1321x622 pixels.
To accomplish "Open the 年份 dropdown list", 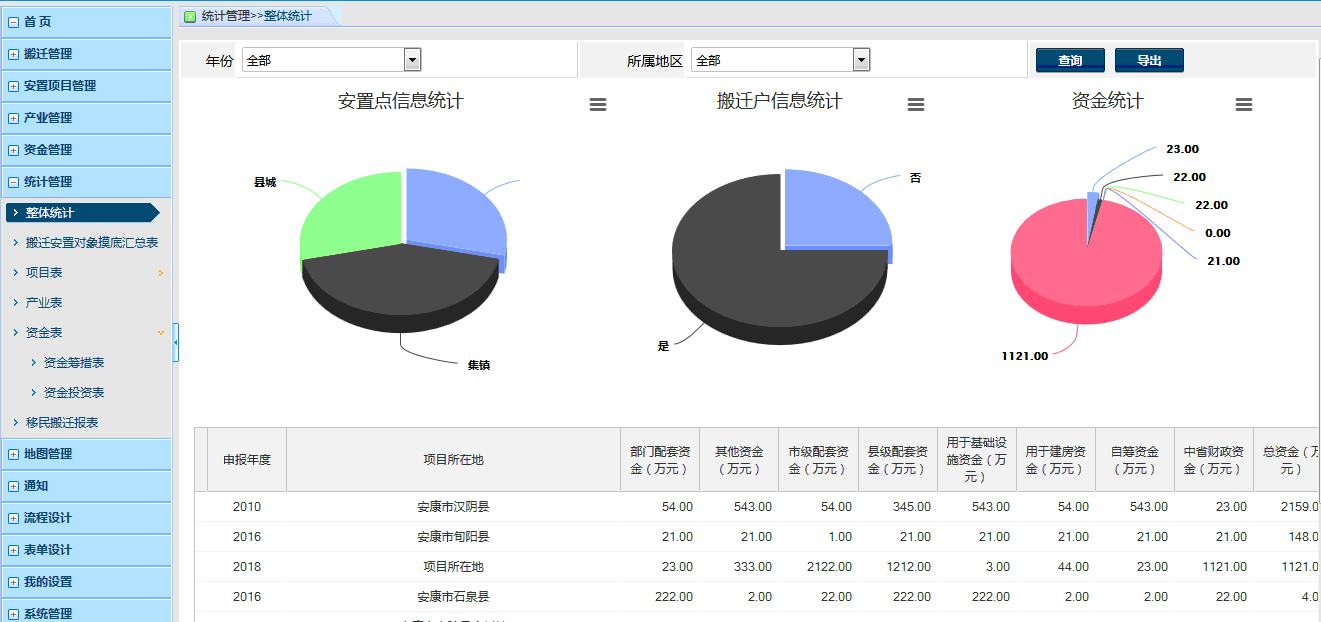I will click(x=412, y=61).
